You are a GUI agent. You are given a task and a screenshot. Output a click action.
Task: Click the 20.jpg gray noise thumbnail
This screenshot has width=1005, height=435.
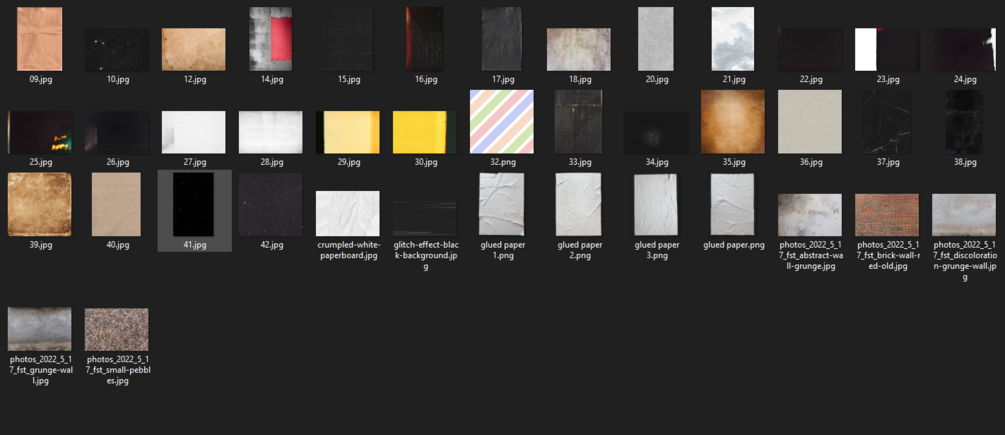[656, 39]
